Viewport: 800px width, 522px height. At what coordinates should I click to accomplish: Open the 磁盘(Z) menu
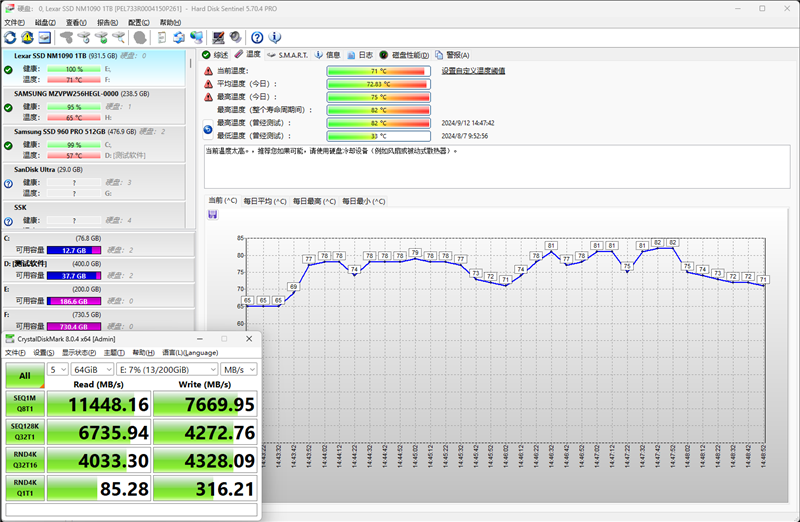(x=45, y=22)
